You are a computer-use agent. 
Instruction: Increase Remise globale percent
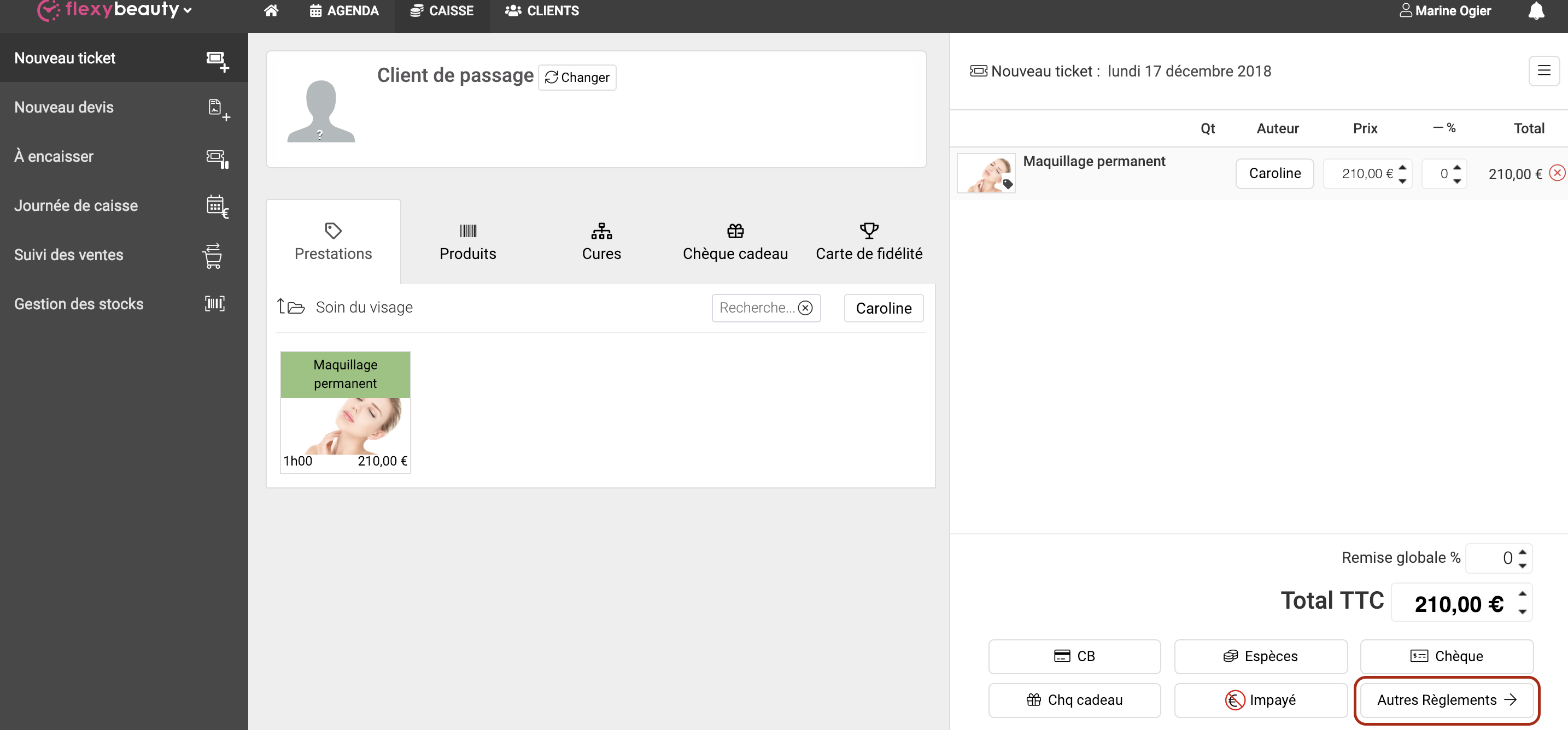[x=1522, y=551]
